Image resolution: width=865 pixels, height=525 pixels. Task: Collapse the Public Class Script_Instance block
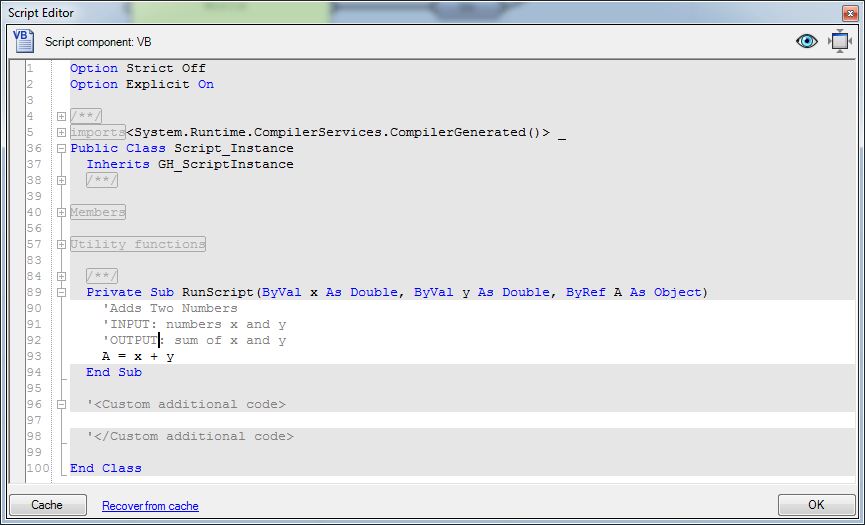(x=61, y=148)
